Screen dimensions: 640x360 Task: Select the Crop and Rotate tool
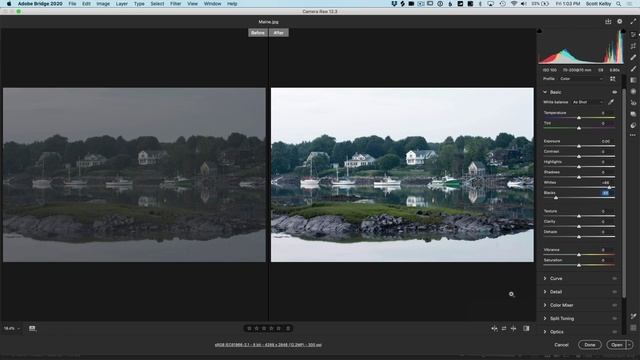pyautogui.click(x=633, y=46)
